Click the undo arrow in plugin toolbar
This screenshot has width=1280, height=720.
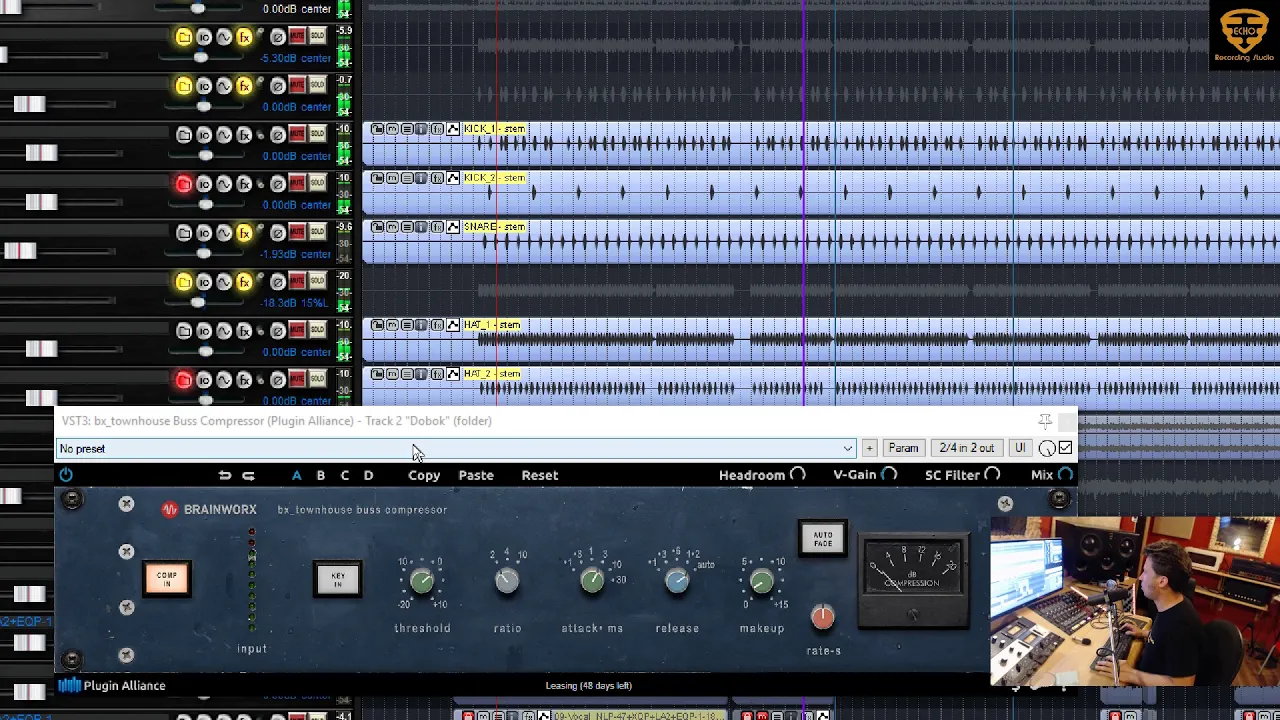click(x=225, y=476)
